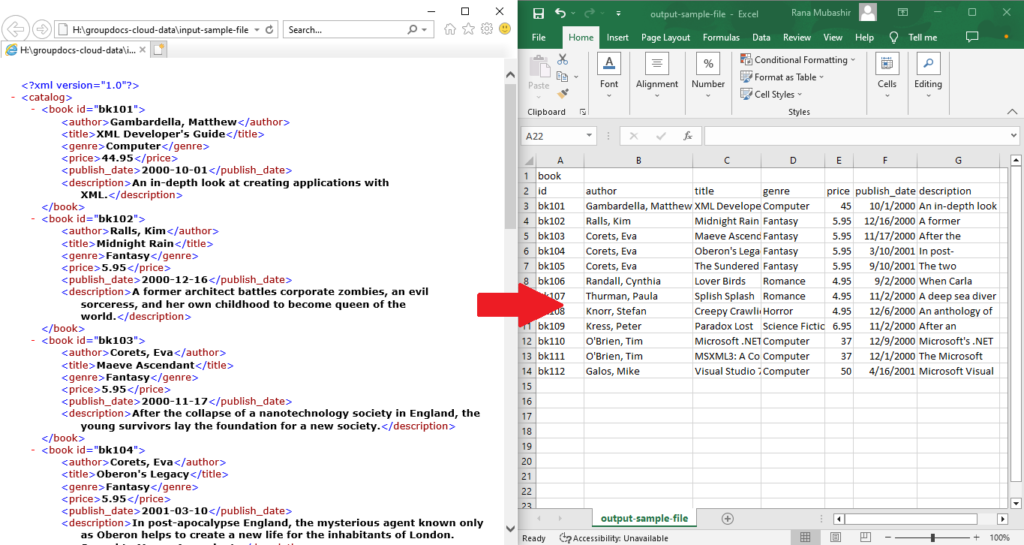1024x545 pixels.
Task: Open the Insert ribbon tab
Action: click(x=617, y=37)
